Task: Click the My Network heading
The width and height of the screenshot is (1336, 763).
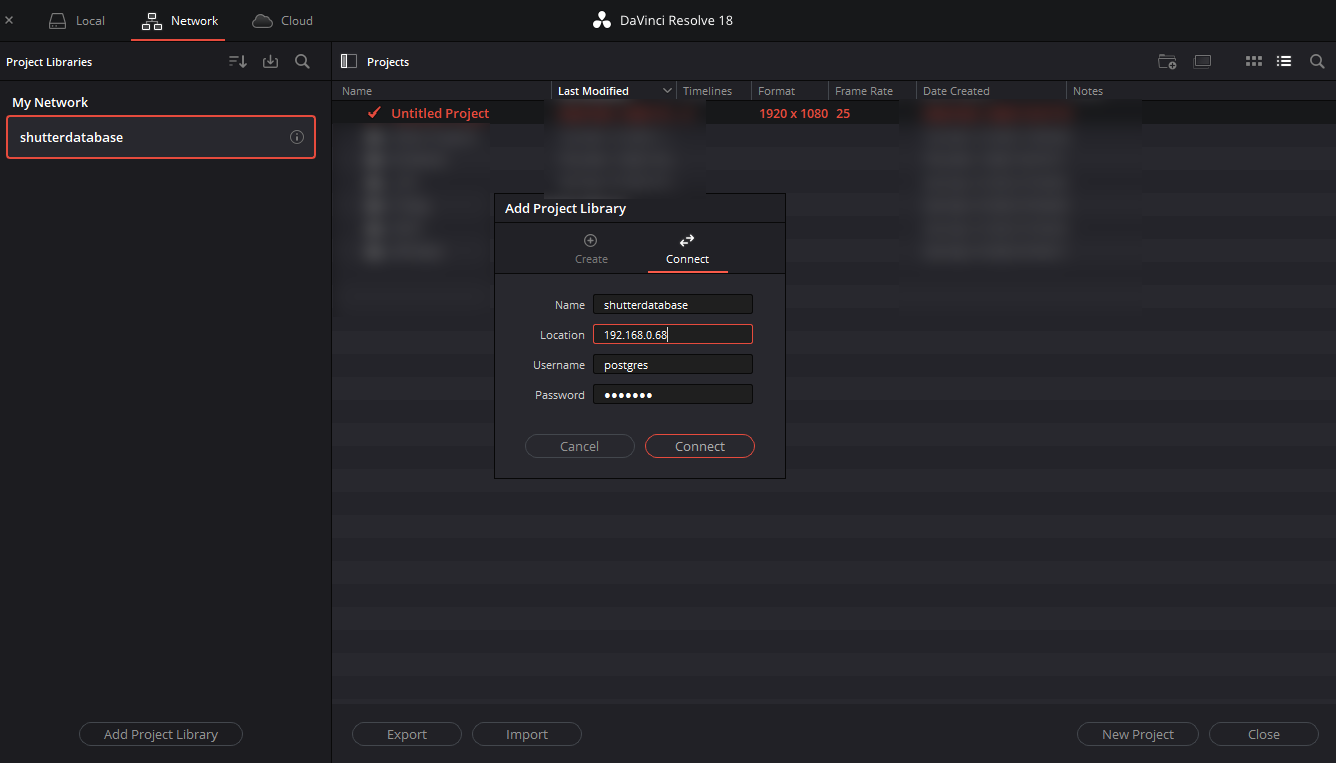Action: pyautogui.click(x=50, y=102)
